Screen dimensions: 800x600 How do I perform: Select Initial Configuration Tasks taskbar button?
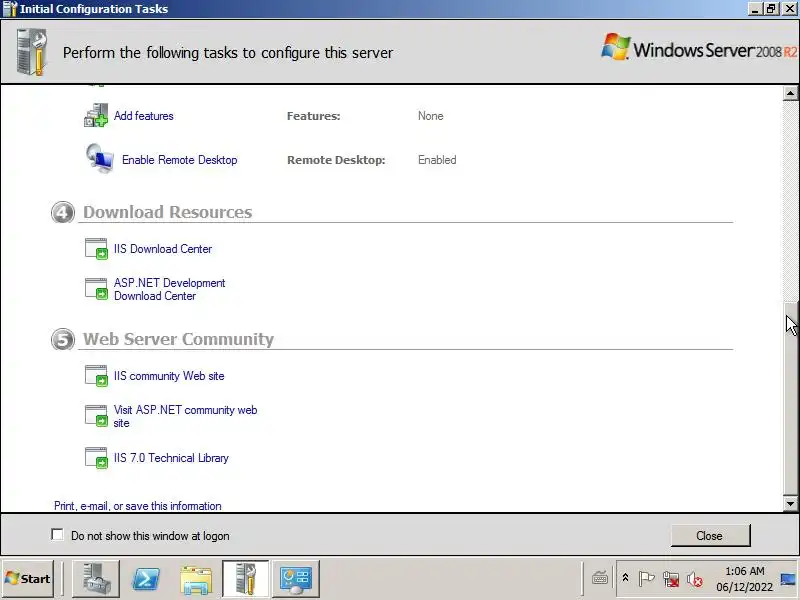245,579
